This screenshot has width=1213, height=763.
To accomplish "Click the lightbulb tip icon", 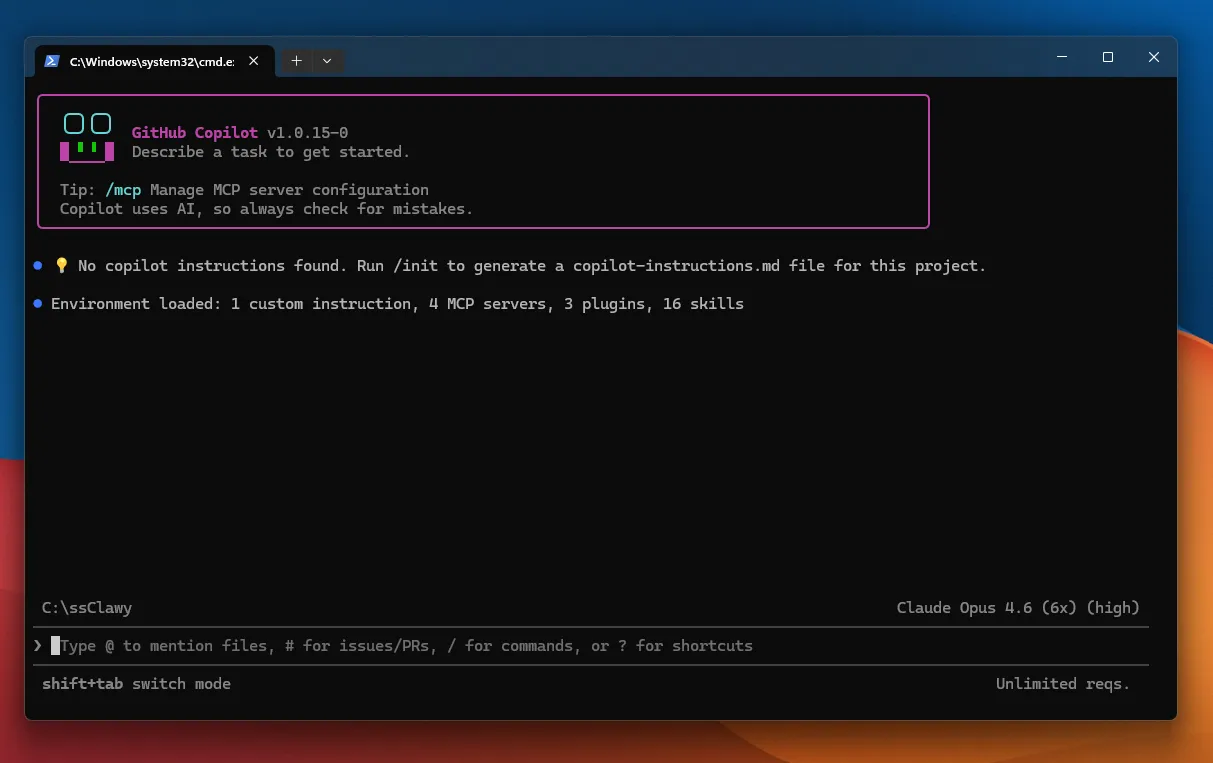I will coord(61,264).
